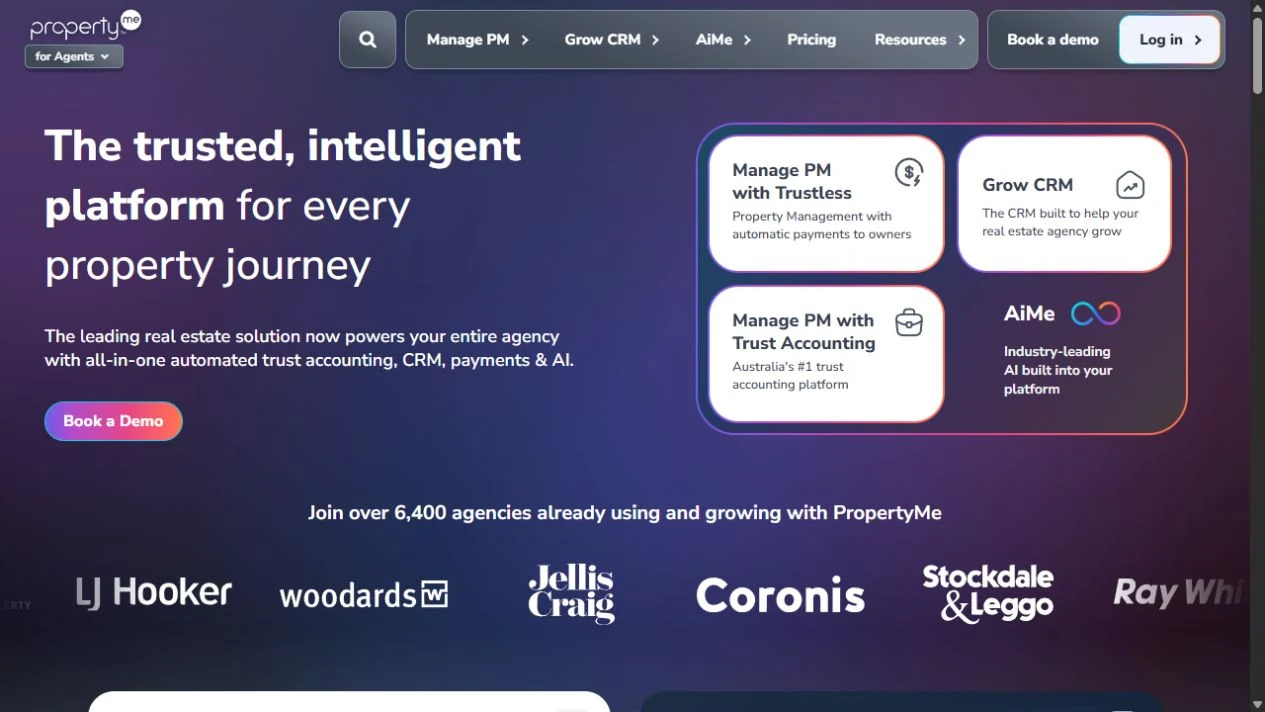This screenshot has height=712, width=1265.
Task: Click the PropertyMe logo
Action: [86, 26]
